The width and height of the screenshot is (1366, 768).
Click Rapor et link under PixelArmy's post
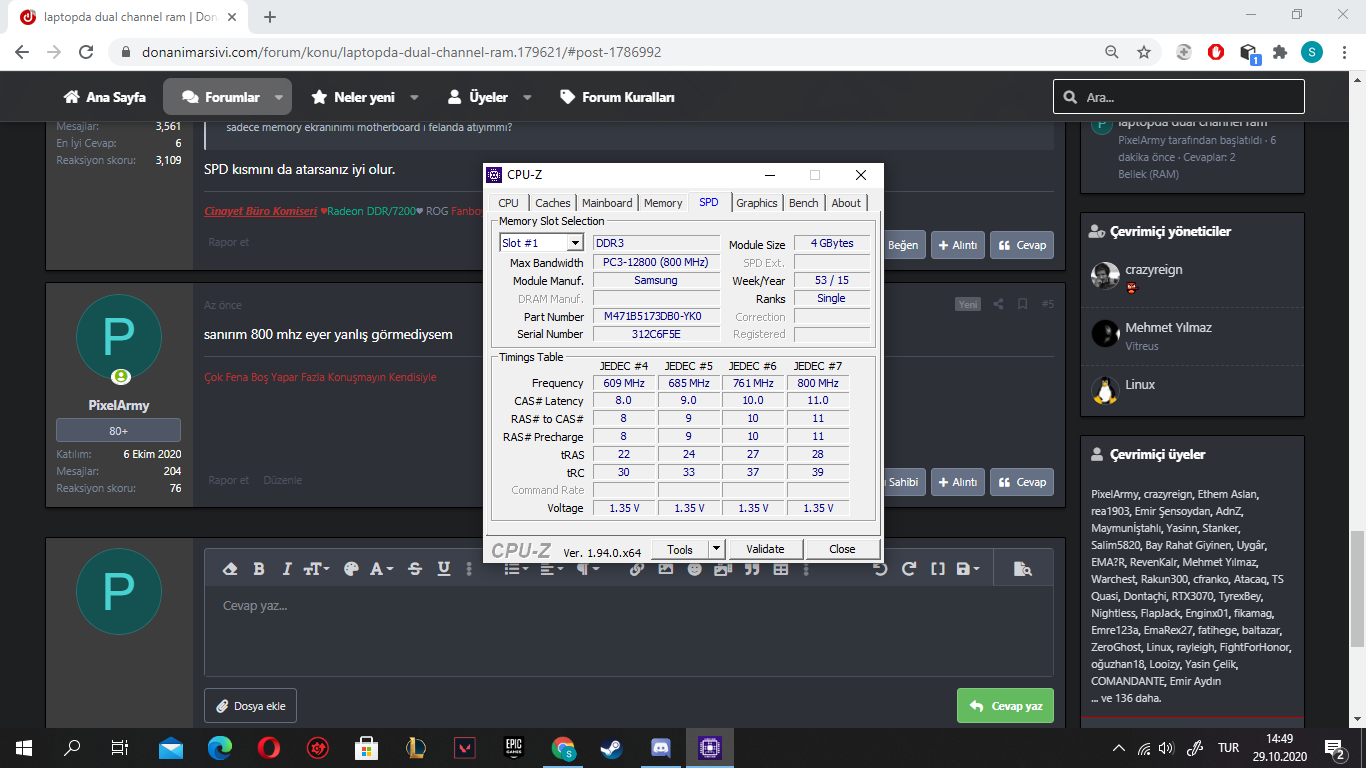point(229,480)
